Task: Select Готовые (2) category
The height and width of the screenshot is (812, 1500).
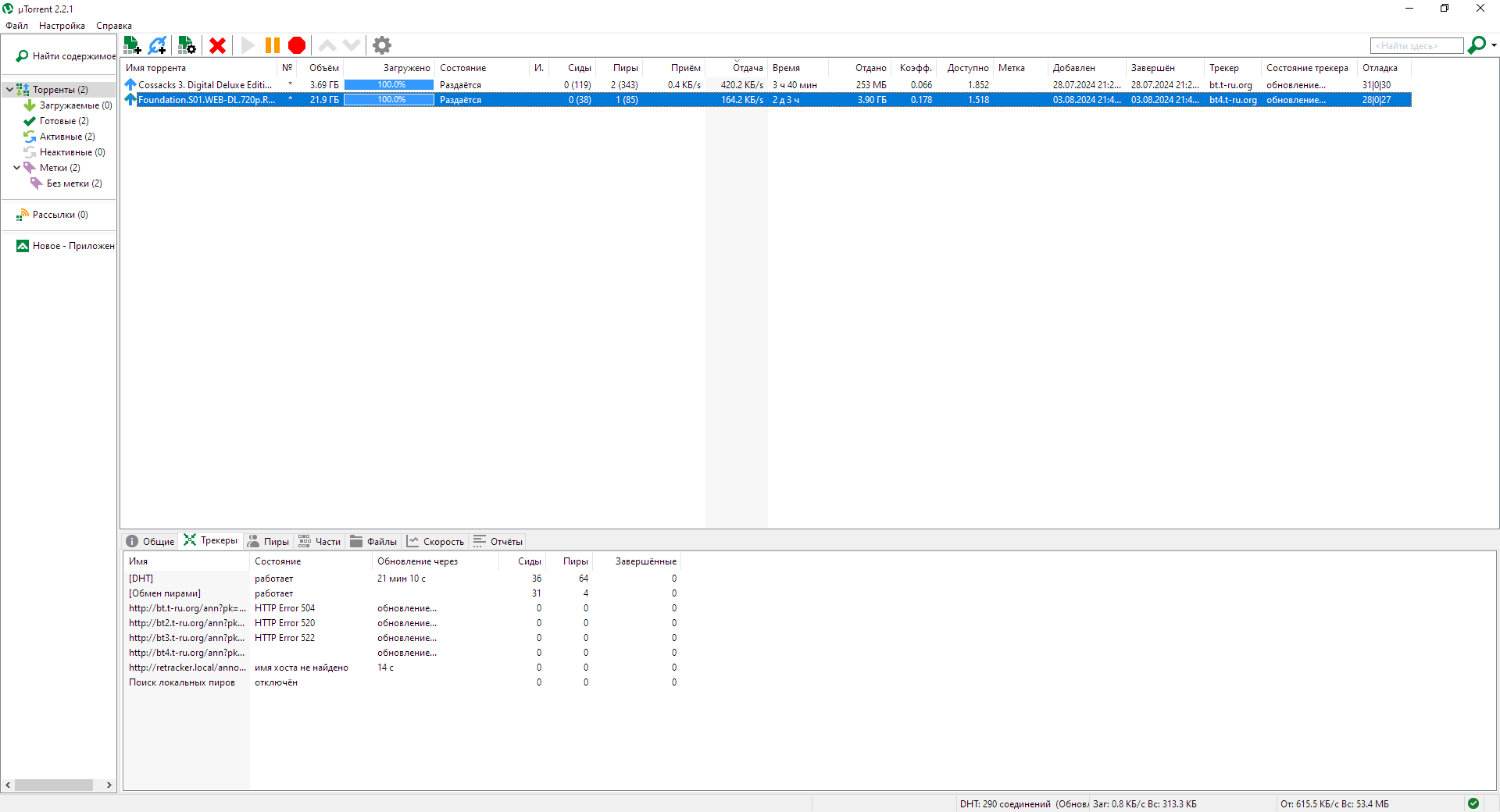Action: [56, 121]
